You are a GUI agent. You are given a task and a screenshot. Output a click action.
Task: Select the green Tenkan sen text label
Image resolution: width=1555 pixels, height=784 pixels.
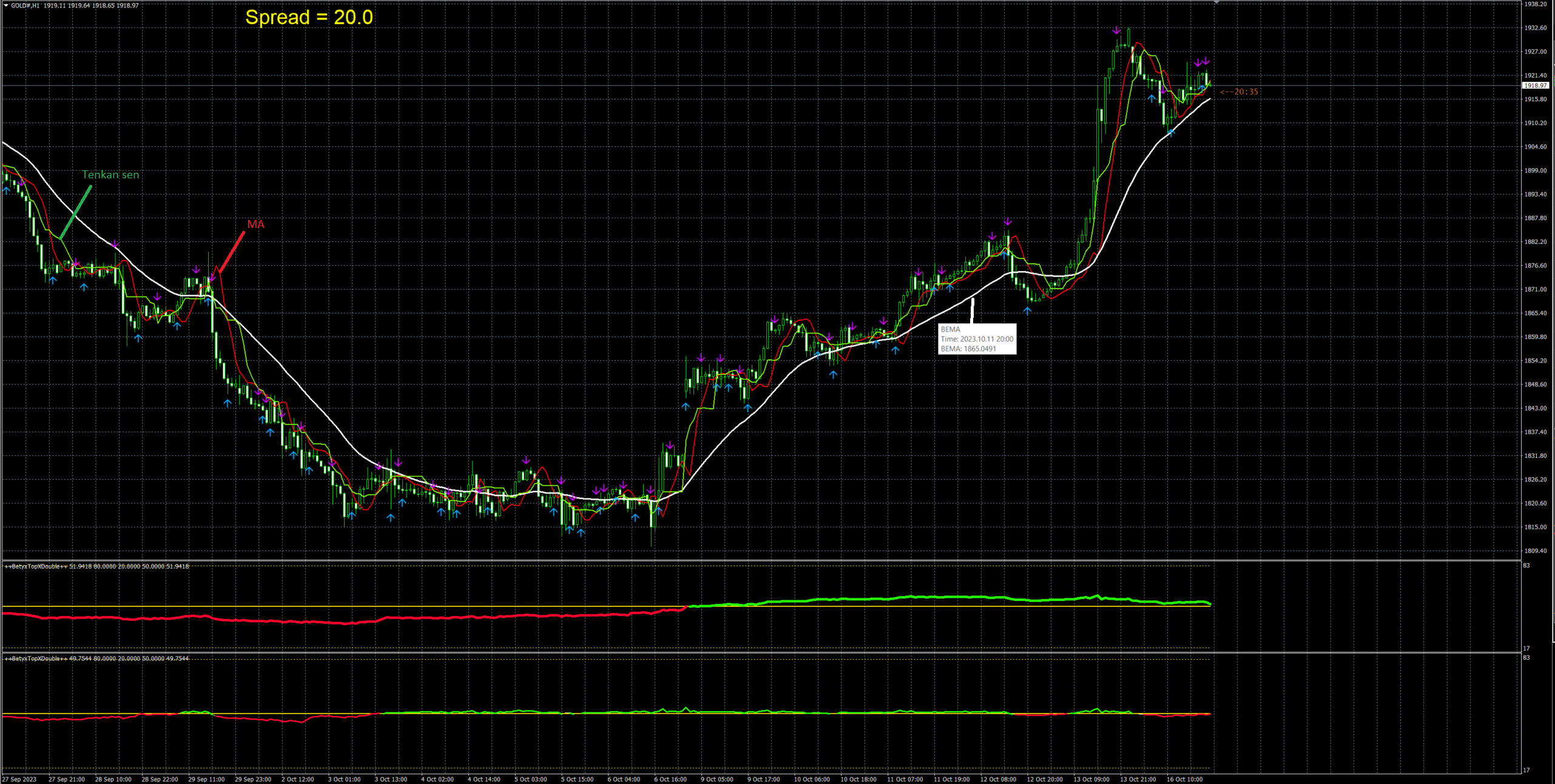pos(110,175)
